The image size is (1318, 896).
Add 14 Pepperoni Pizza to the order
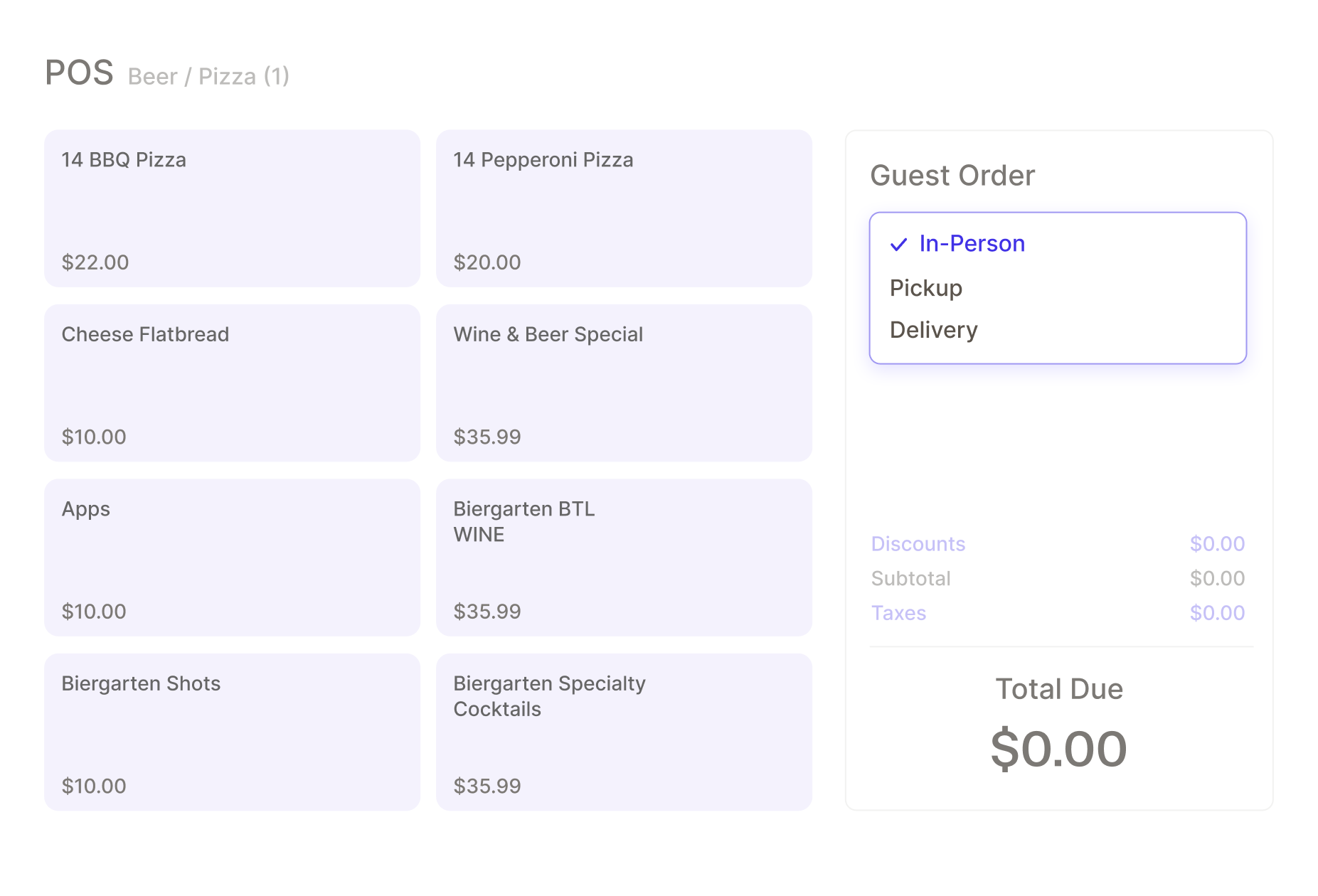pyautogui.click(x=624, y=208)
